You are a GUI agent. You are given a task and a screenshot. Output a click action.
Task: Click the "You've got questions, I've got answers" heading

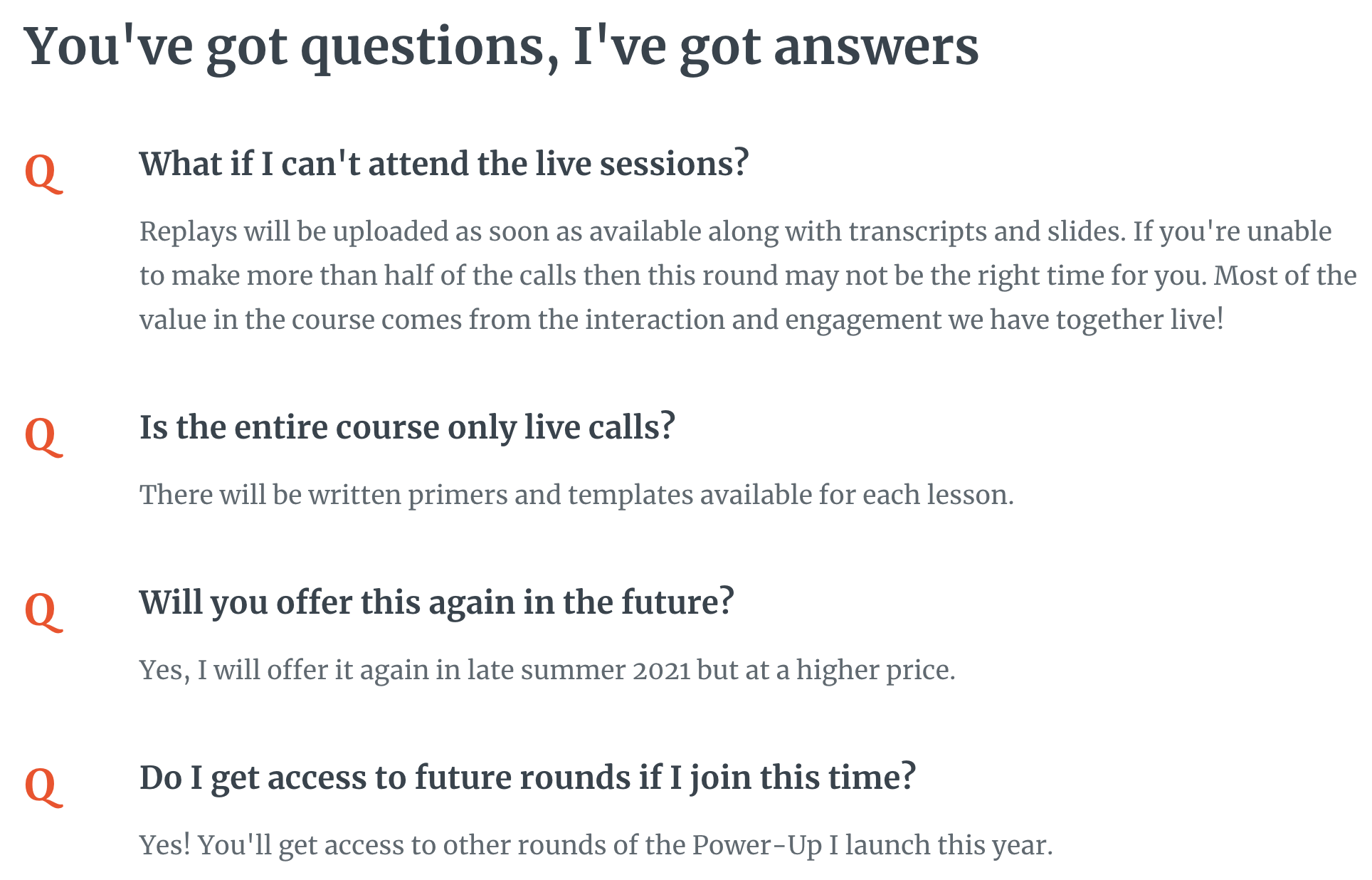502,47
